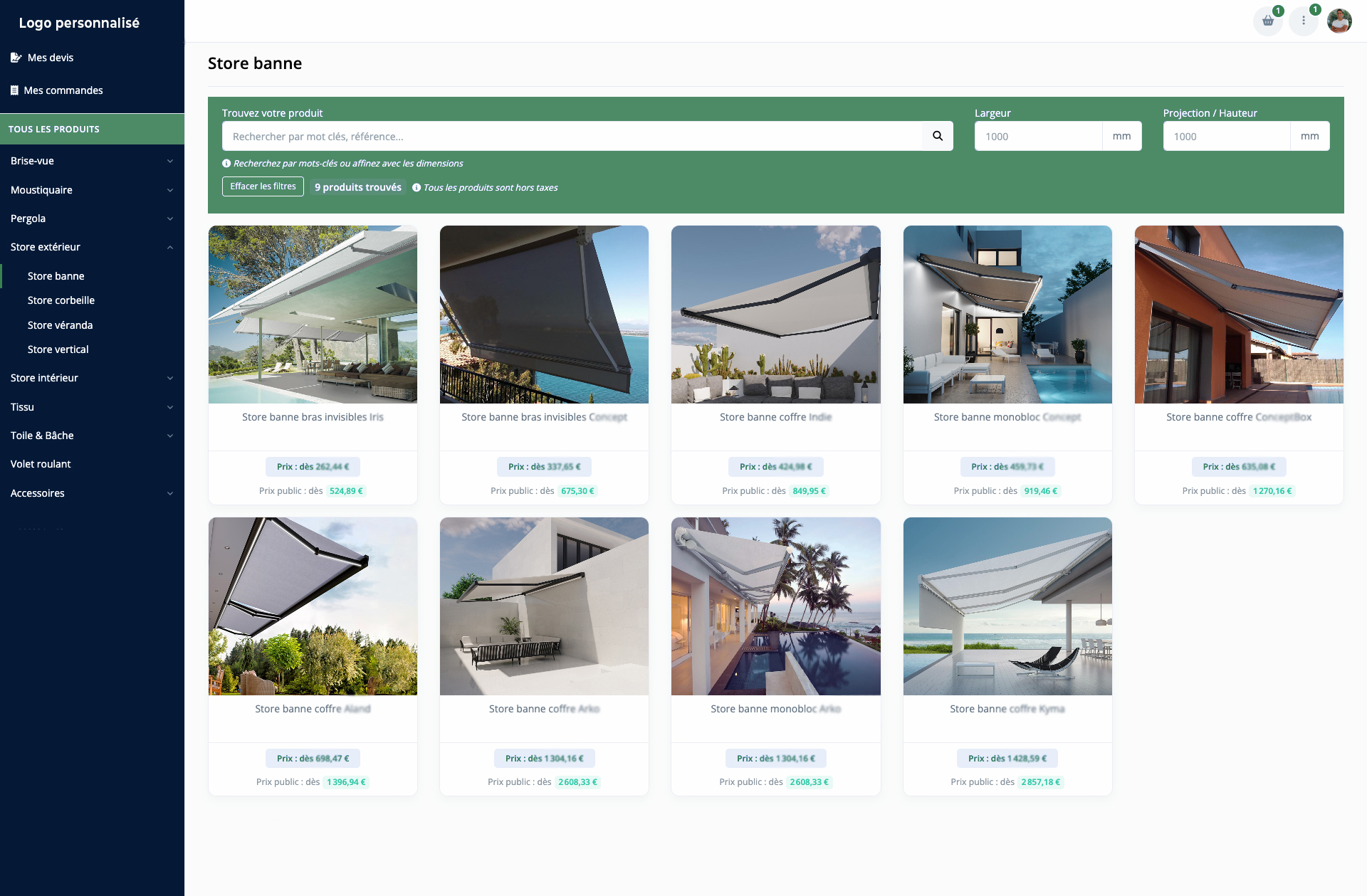
Task: Expand the Brise-vue category
Action: [x=92, y=161]
